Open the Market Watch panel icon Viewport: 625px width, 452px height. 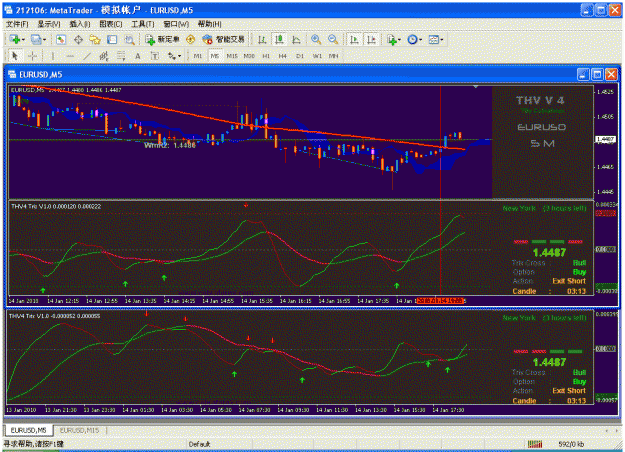click(61, 39)
